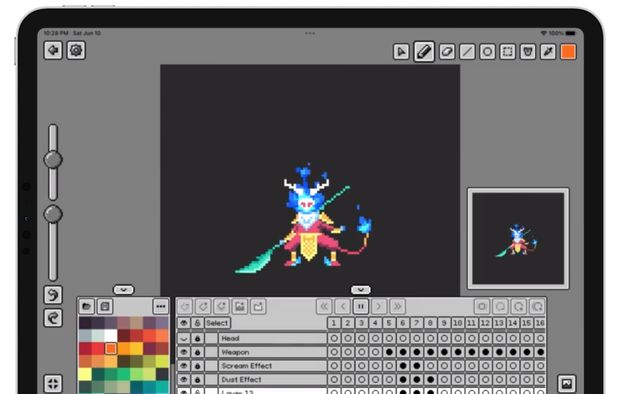This screenshot has width=618, height=394.
Task: Select Scream Effect cell at frame 6
Action: [x=403, y=366]
